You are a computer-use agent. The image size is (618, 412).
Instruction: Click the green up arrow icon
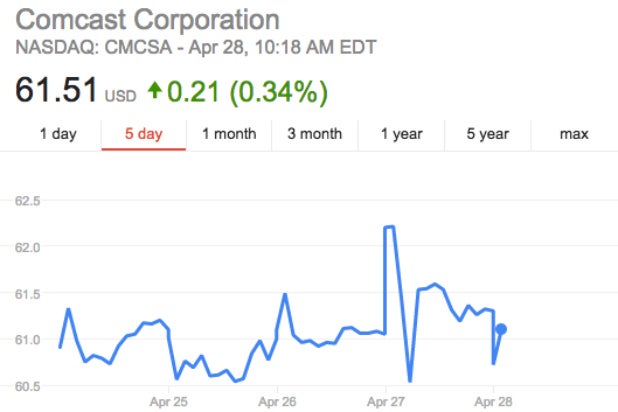tap(154, 91)
